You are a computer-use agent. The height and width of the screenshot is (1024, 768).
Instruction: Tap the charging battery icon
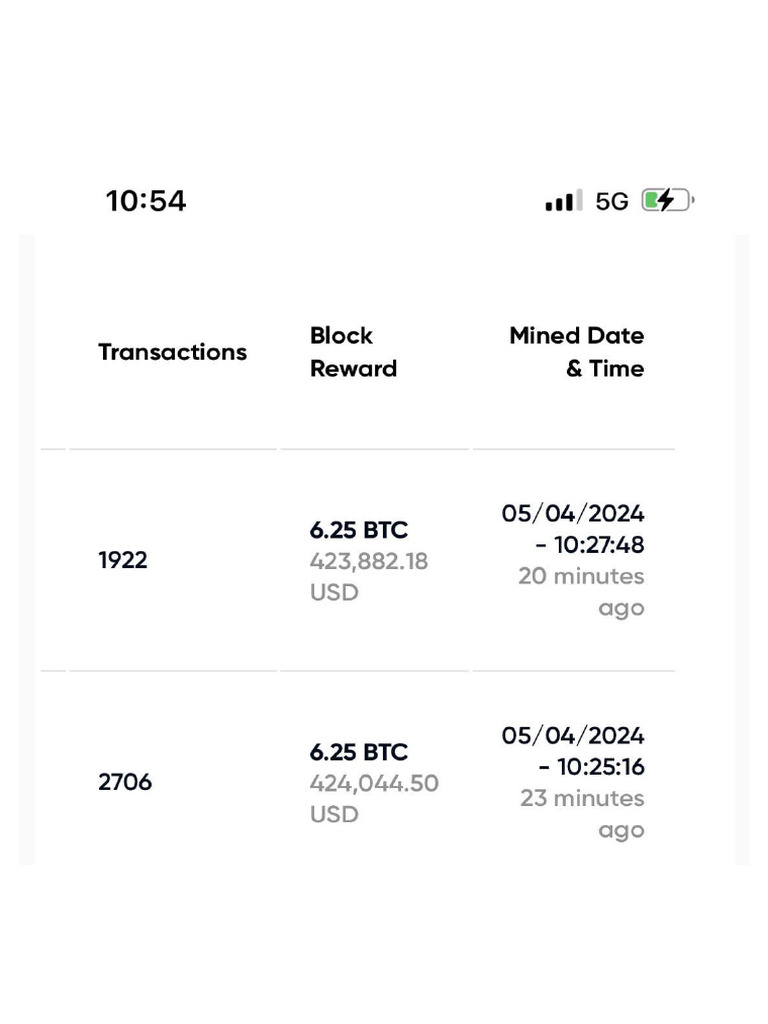666,201
